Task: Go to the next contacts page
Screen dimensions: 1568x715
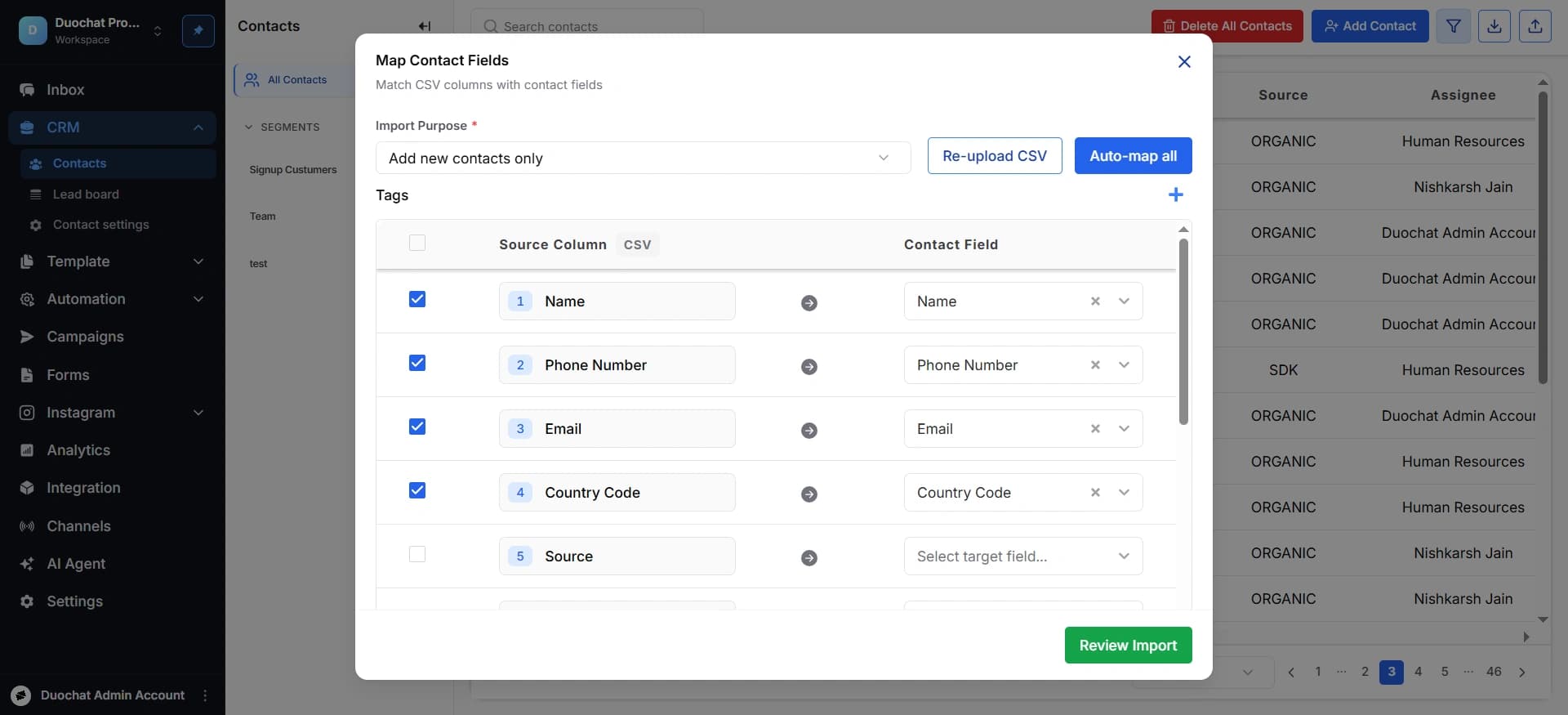Action: (1522, 673)
